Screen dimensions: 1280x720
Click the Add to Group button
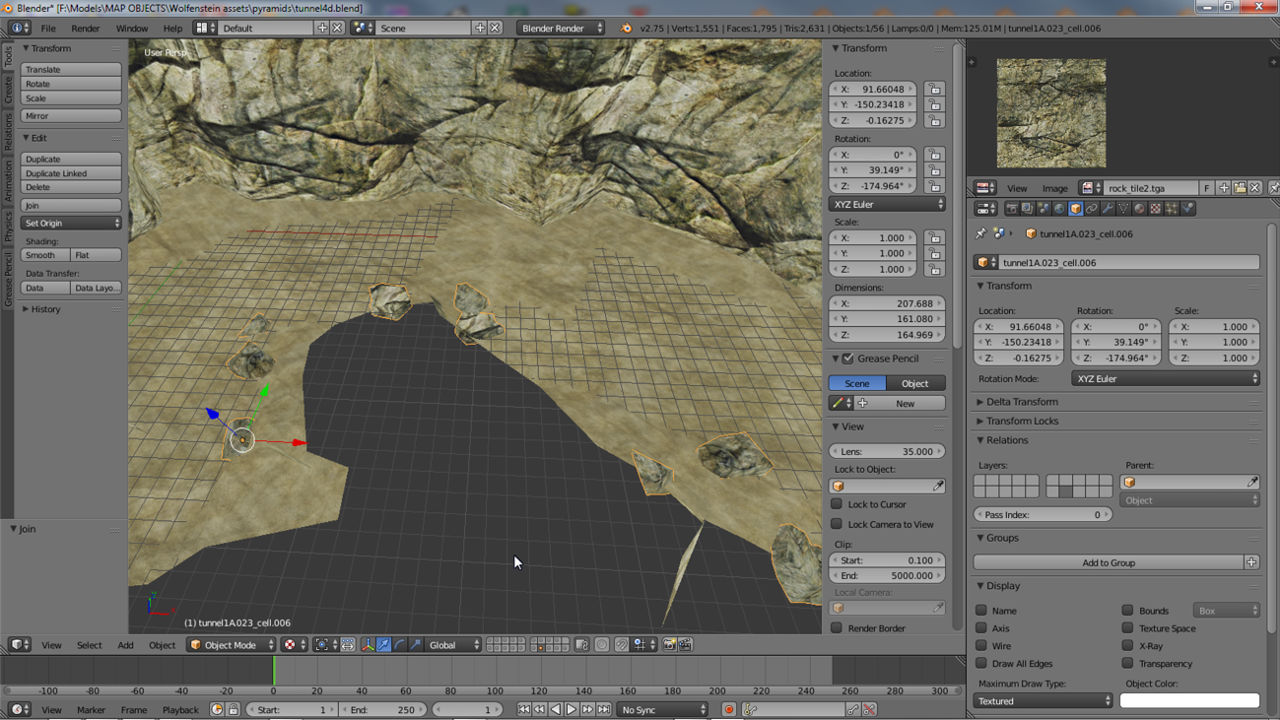point(1108,563)
